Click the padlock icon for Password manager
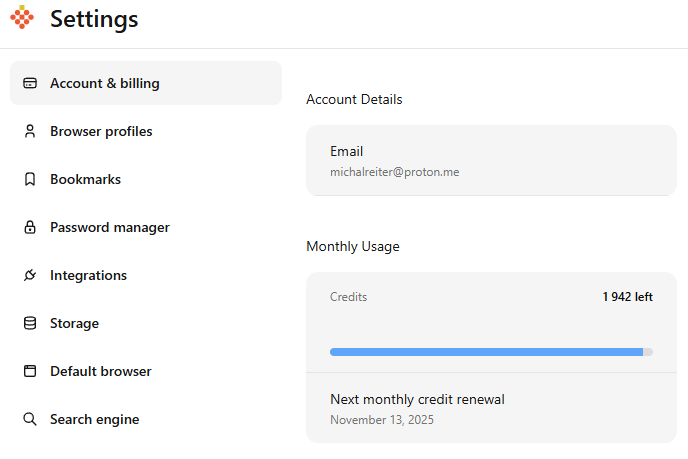Screen dimensions: 688x459 coord(30,227)
